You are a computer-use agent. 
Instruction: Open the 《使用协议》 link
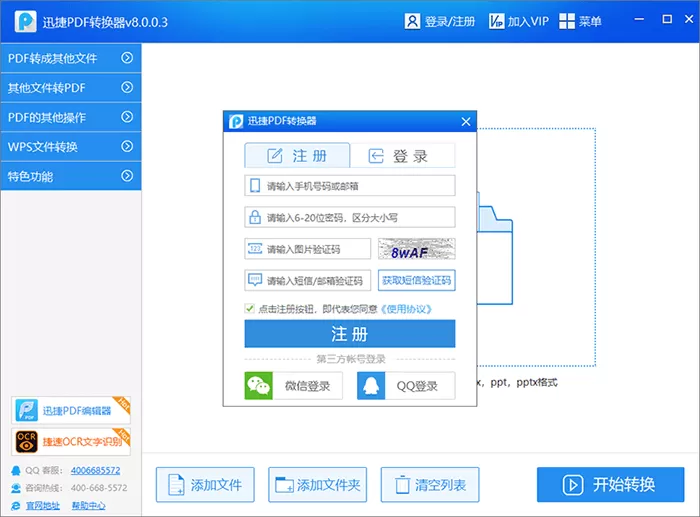[x=406, y=309]
